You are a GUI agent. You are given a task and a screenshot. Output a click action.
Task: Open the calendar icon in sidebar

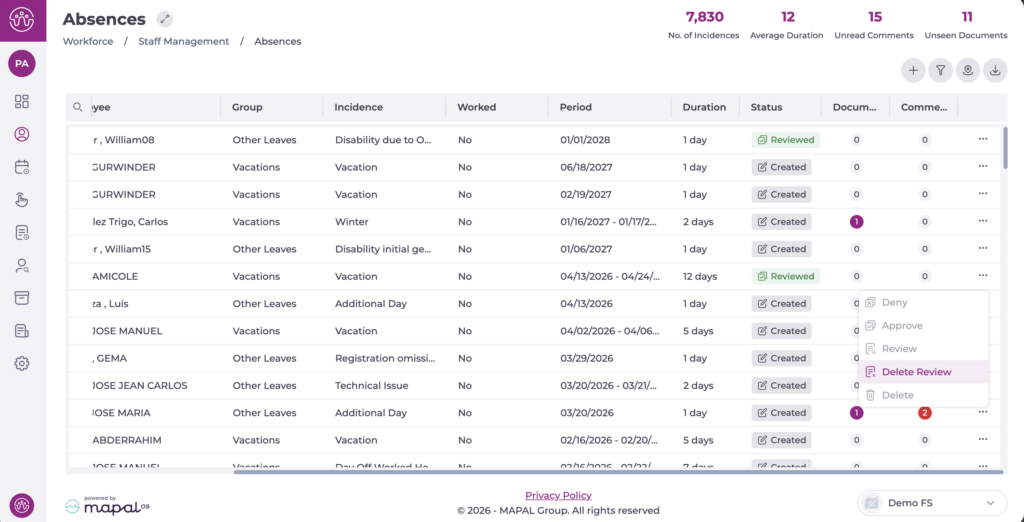pyautogui.click(x=22, y=167)
